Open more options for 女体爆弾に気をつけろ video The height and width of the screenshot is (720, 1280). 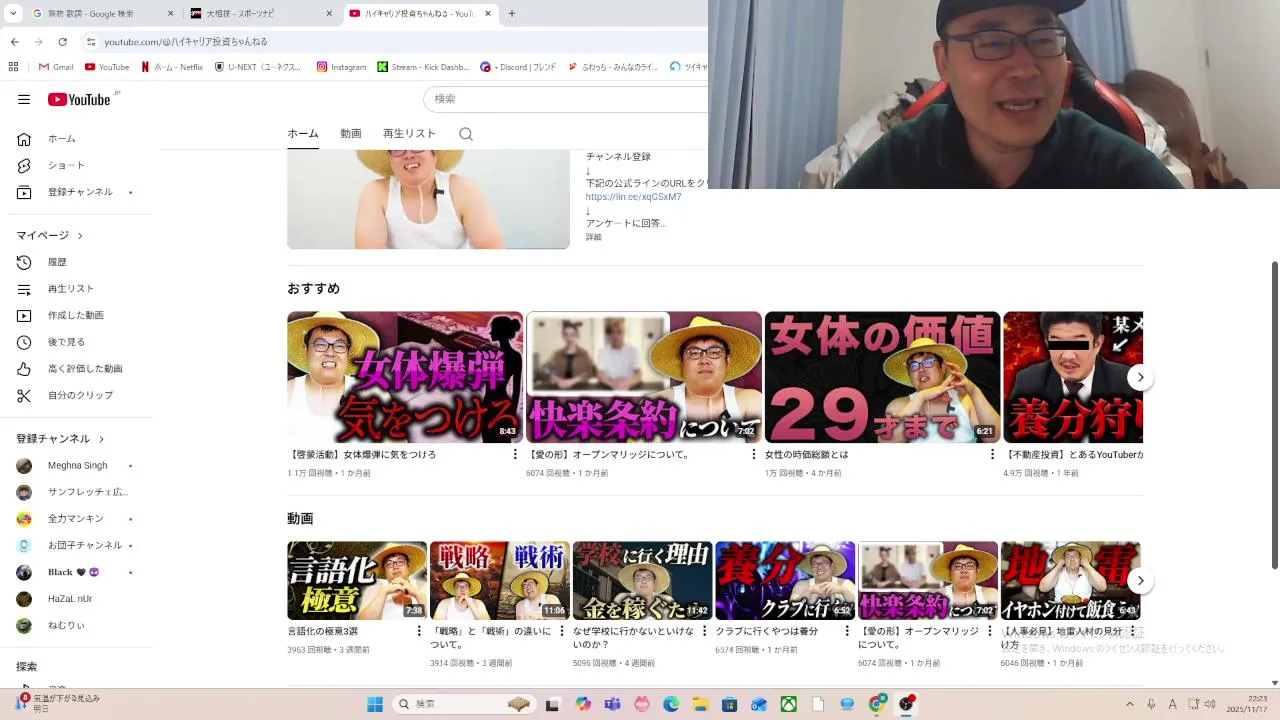pyautogui.click(x=515, y=454)
